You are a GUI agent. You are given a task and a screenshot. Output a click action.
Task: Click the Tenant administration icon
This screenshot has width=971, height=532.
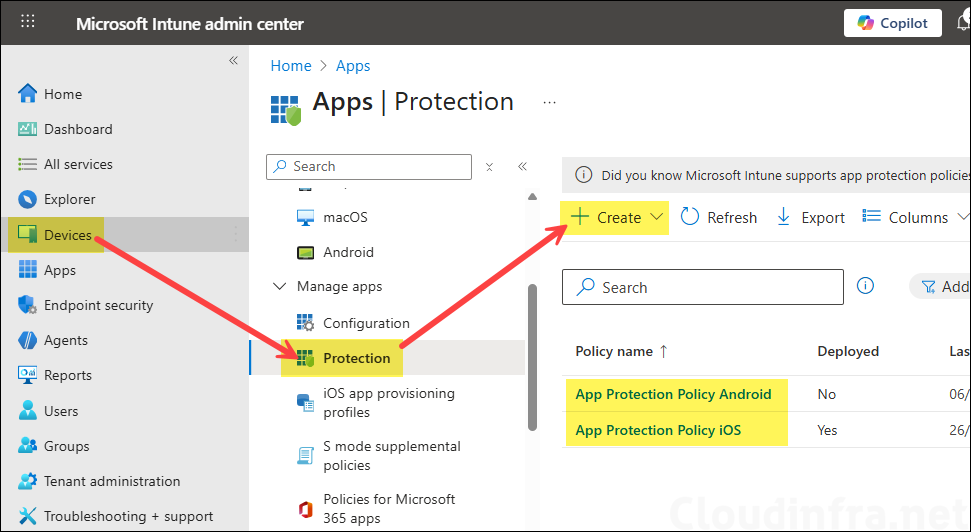tap(27, 481)
